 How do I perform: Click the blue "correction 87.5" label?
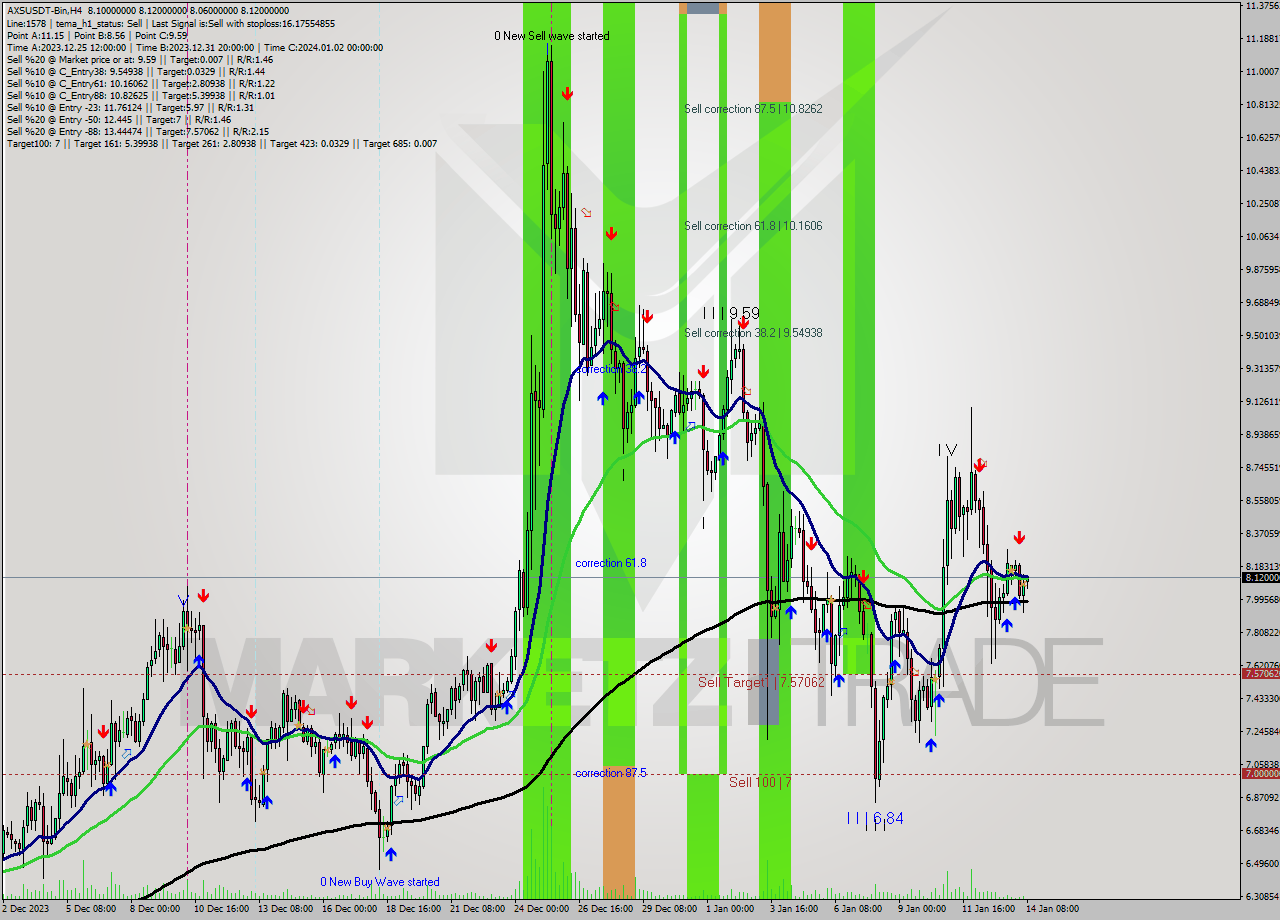click(x=611, y=773)
